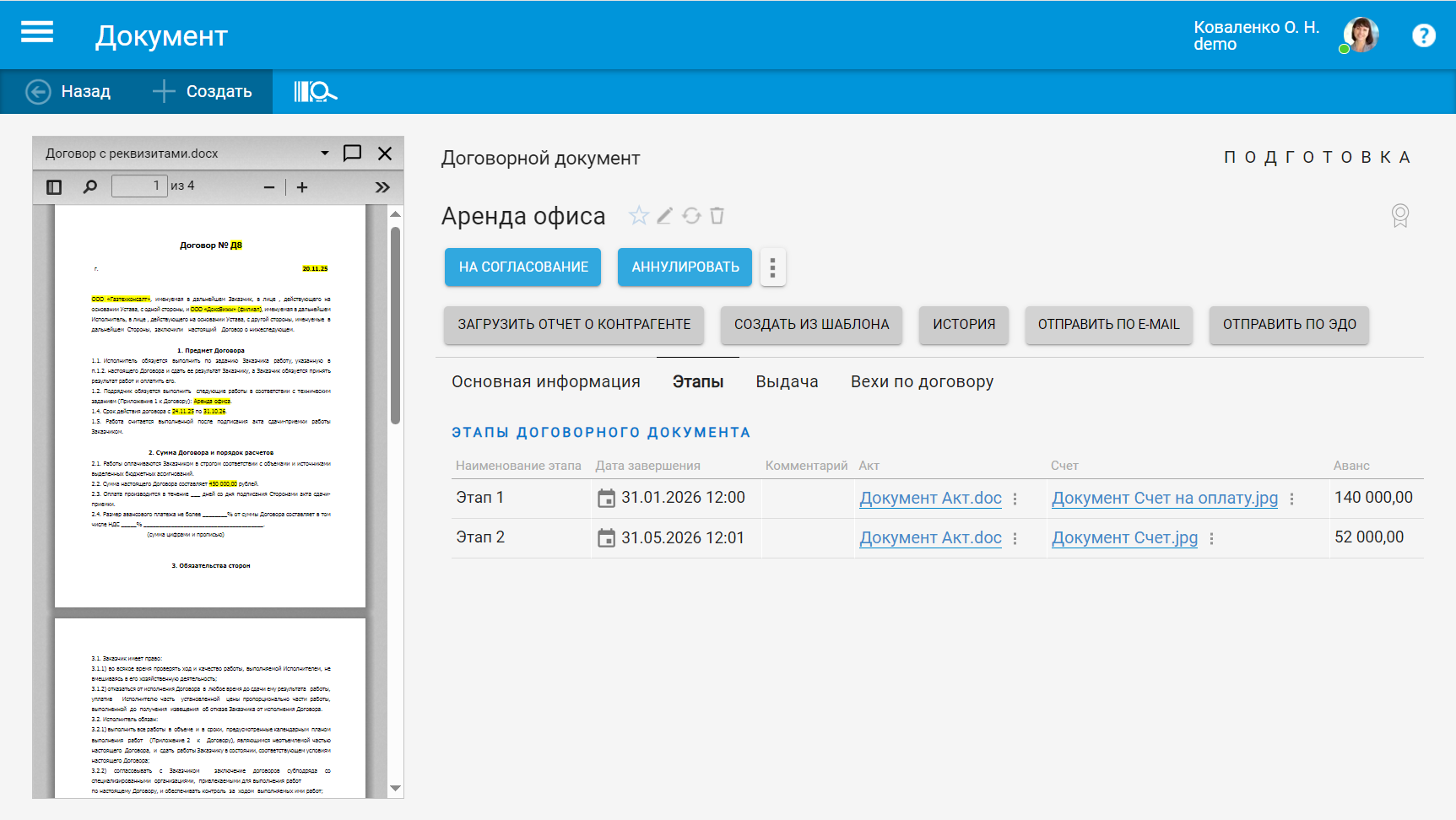Toggle the viewer sidebar panel
Image resolution: width=1456 pixels, height=820 pixels.
point(54,187)
